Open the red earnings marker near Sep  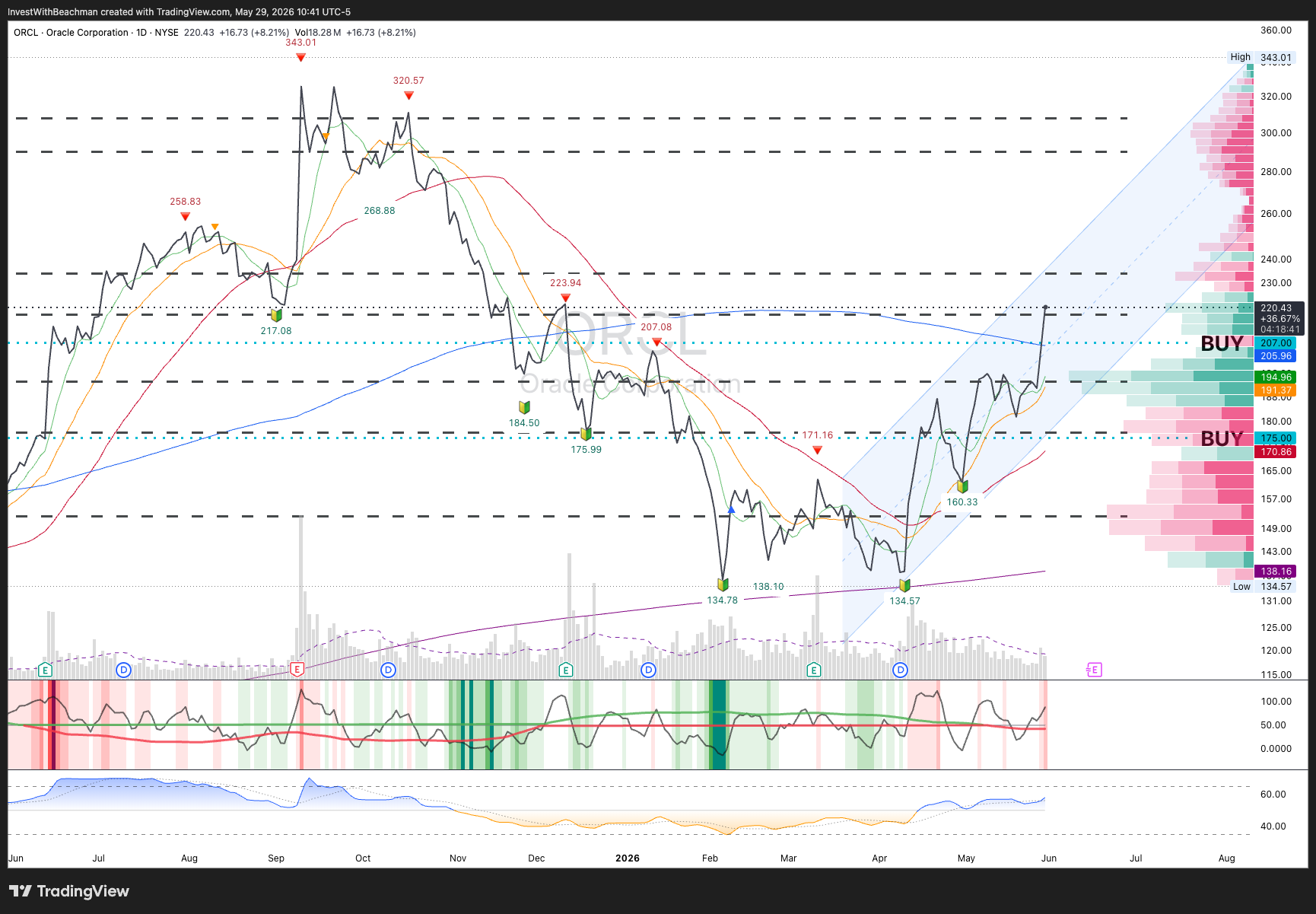point(297,670)
